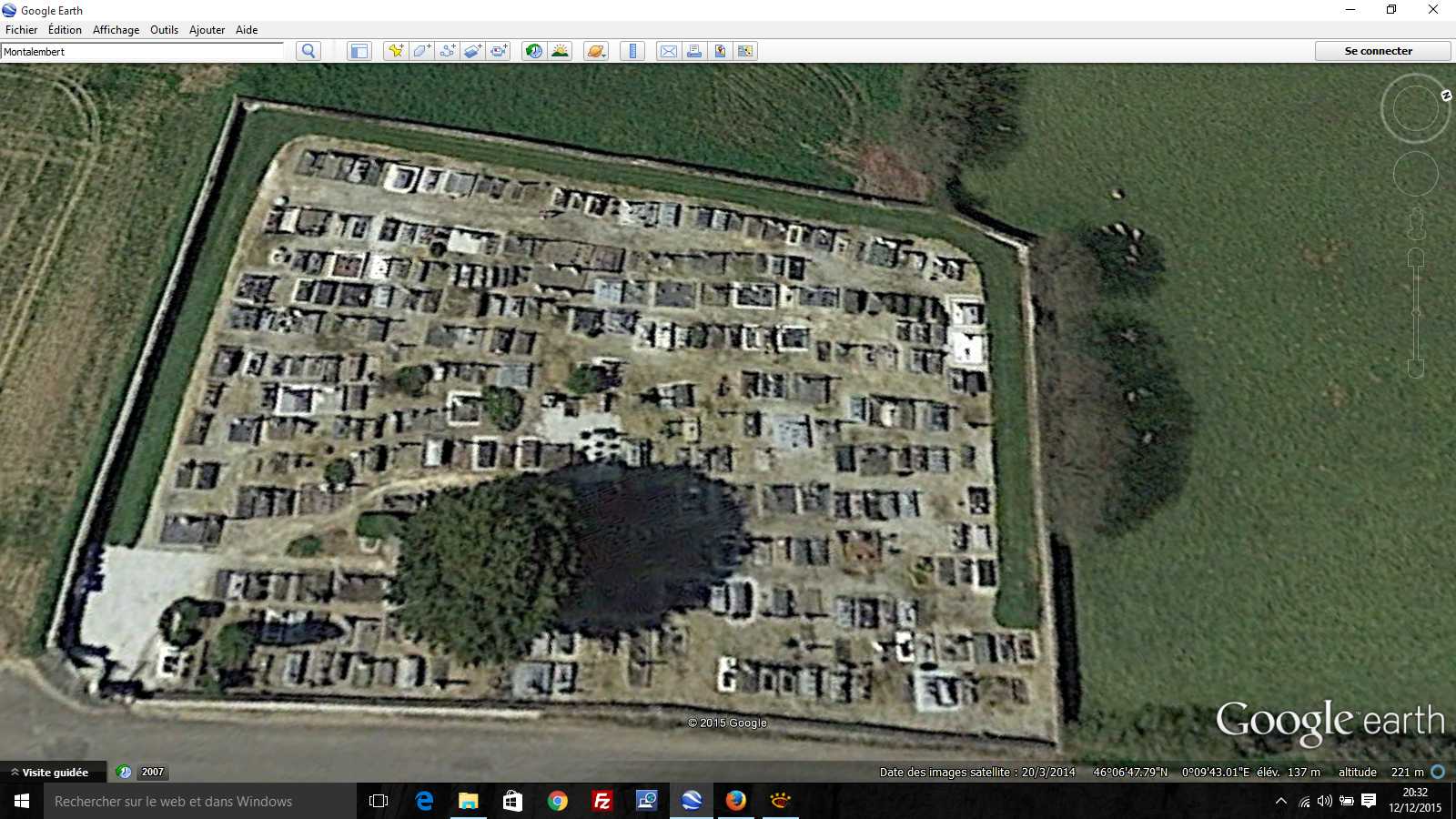1456x819 pixels.
Task: Open File Explorer from the taskbar
Action: click(468, 801)
